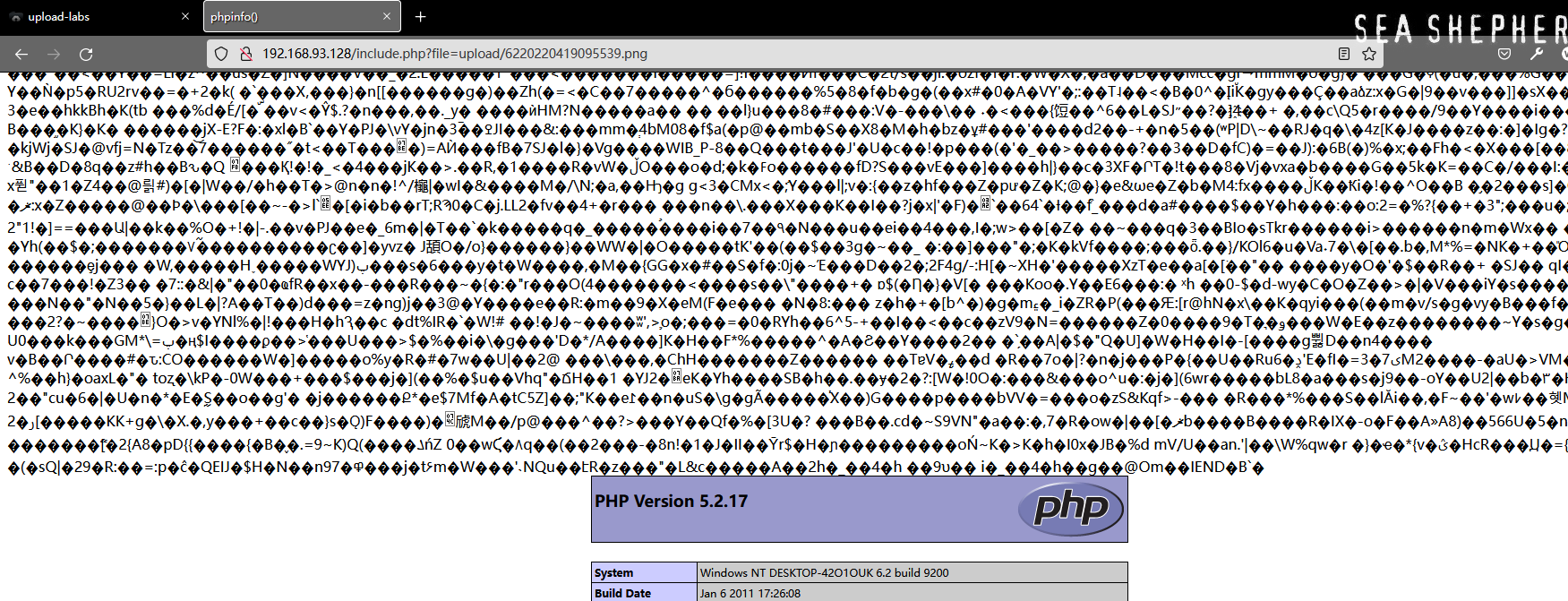Close the phpinfo() tab
Image resolution: width=1568 pixels, height=601 pixels.
tap(386, 16)
